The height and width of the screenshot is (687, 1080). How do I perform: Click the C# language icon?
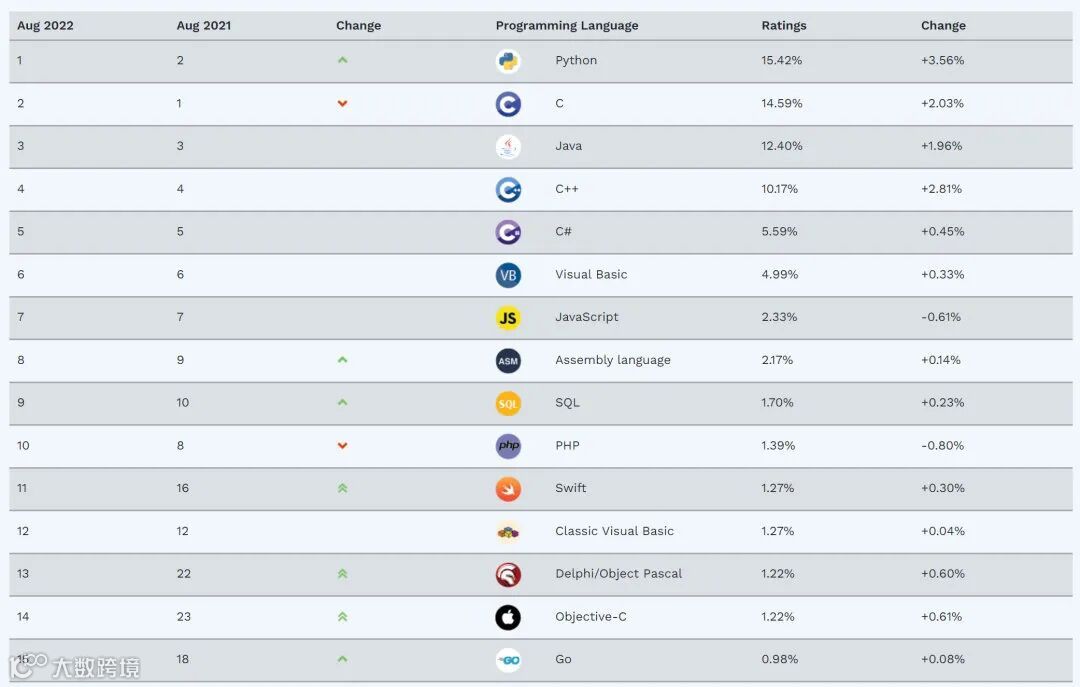508,232
